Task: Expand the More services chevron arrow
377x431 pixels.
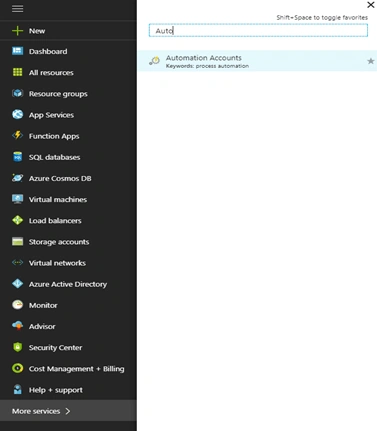Action: [68, 411]
